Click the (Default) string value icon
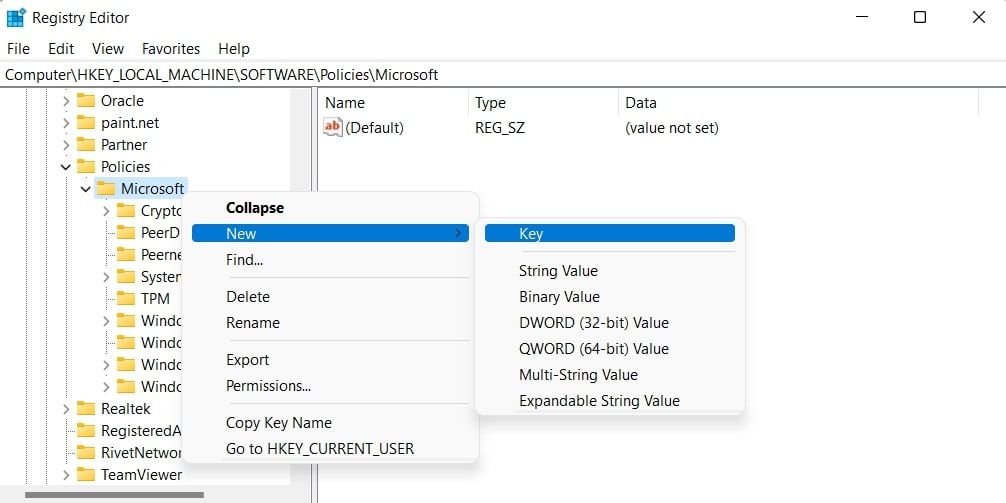1006x503 pixels. point(333,127)
